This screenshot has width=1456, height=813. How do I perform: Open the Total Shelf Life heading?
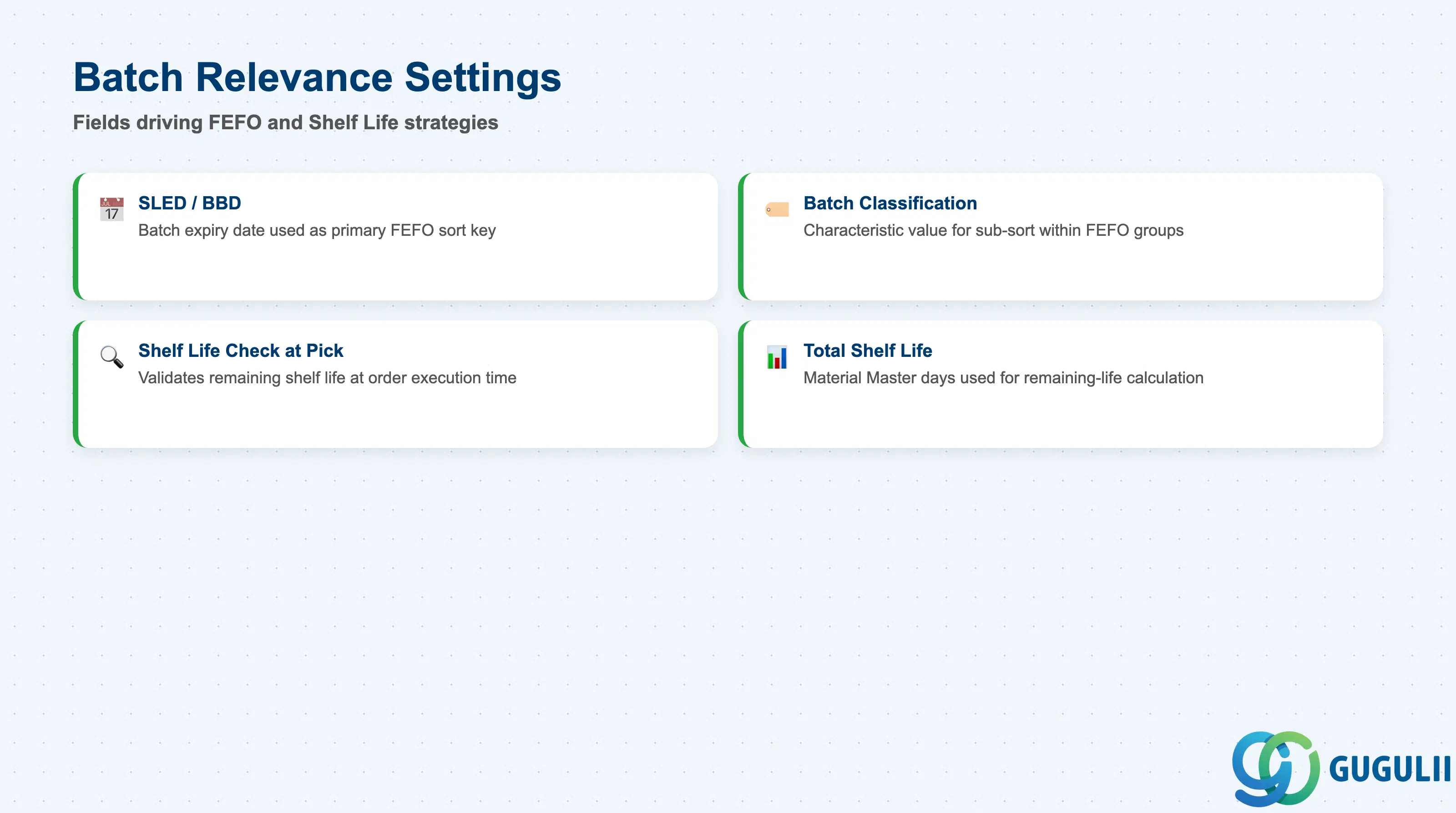click(868, 351)
